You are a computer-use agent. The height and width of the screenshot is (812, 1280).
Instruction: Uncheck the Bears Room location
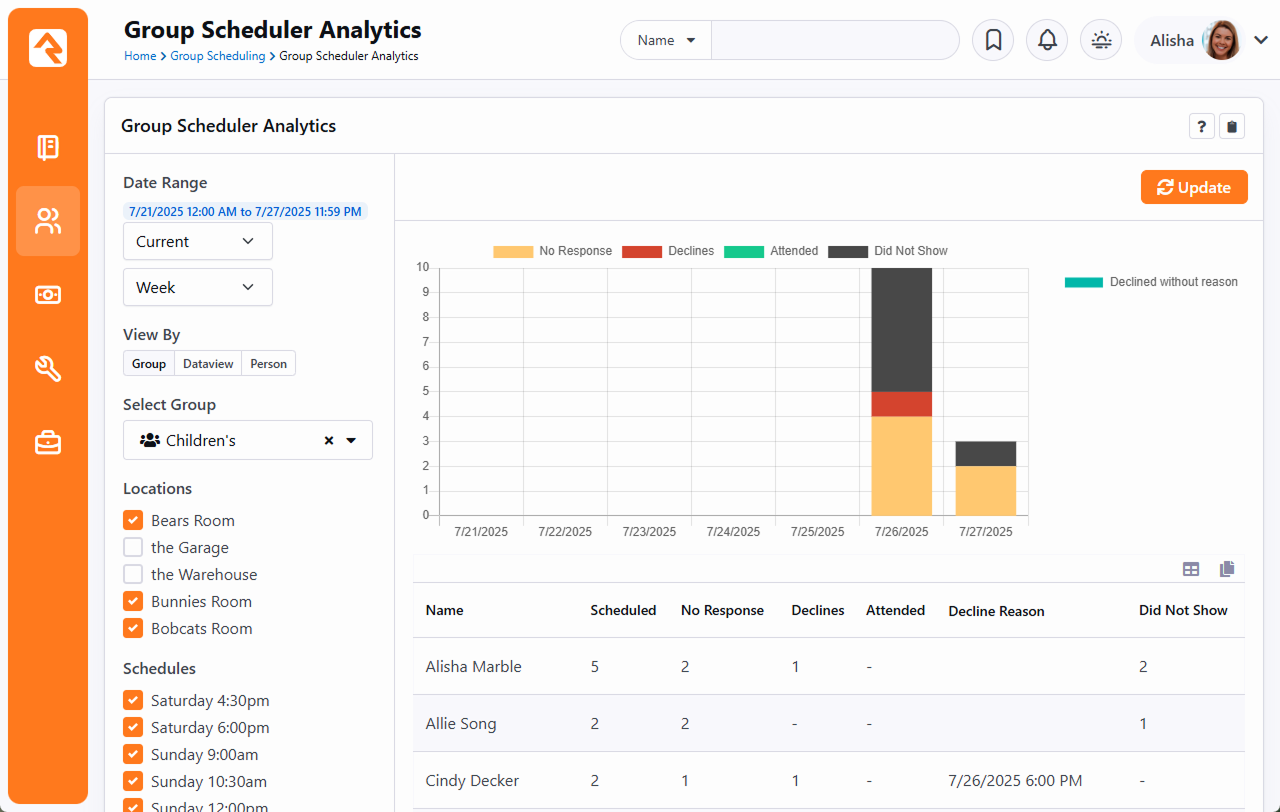point(133,520)
